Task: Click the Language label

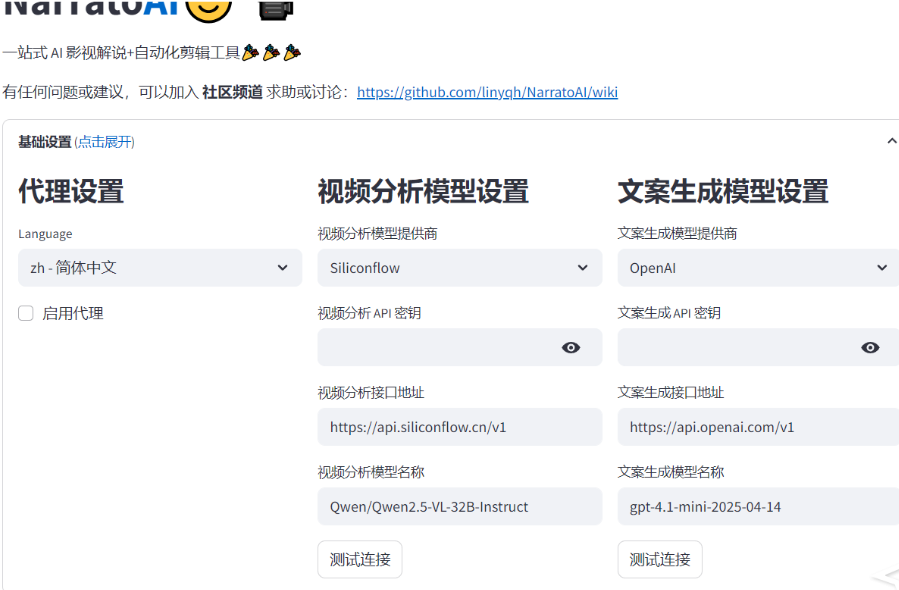Action: point(45,234)
